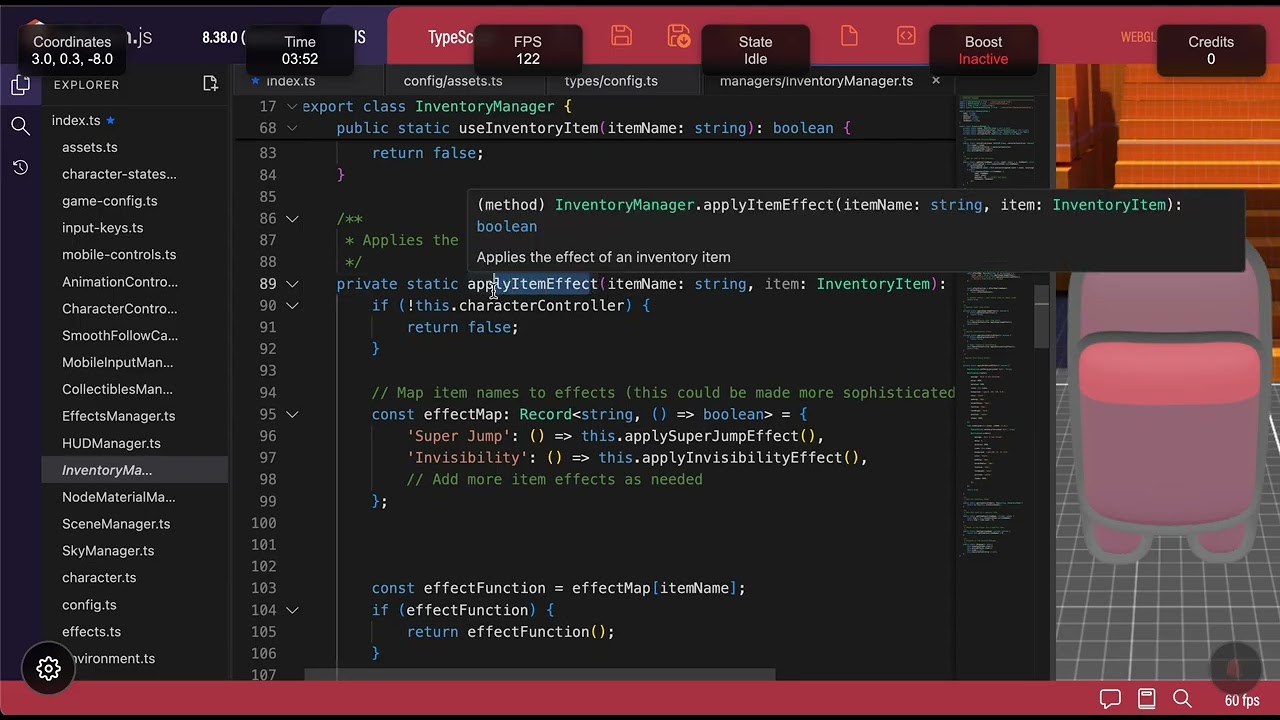Image resolution: width=1280 pixels, height=720 pixels.
Task: Close the managers/InventoryManager.ts tab
Action: tap(936, 81)
